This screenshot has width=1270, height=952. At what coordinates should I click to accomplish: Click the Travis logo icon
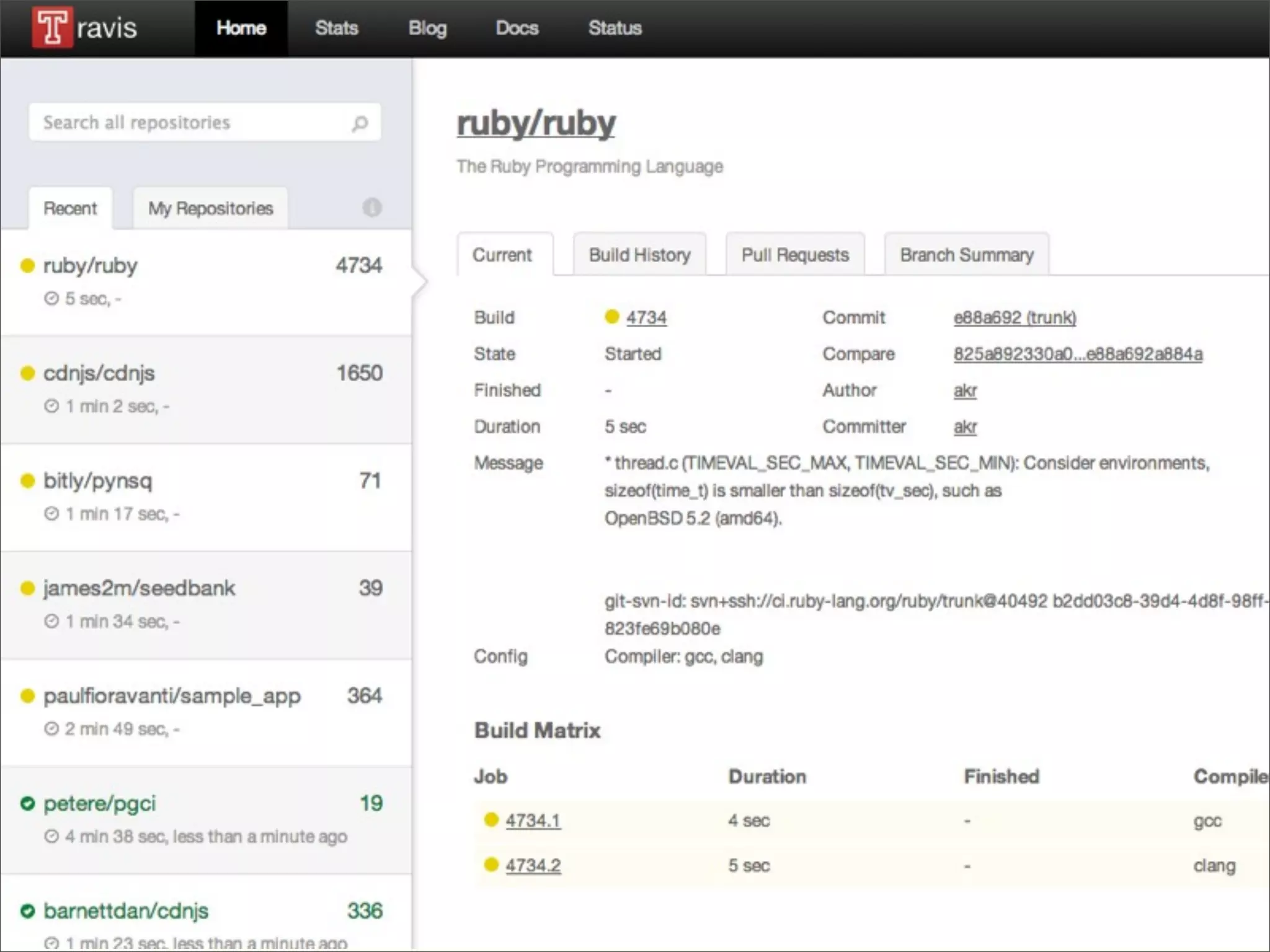[52, 27]
